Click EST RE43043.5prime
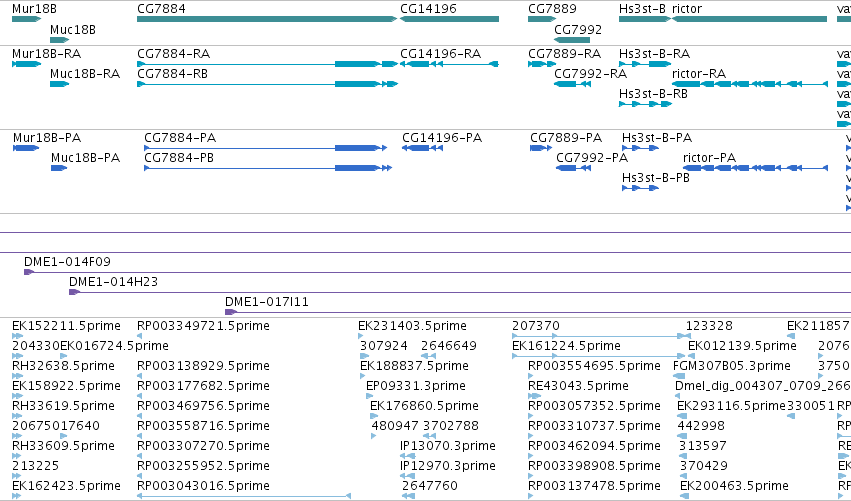The image size is (851, 501). pos(579,386)
